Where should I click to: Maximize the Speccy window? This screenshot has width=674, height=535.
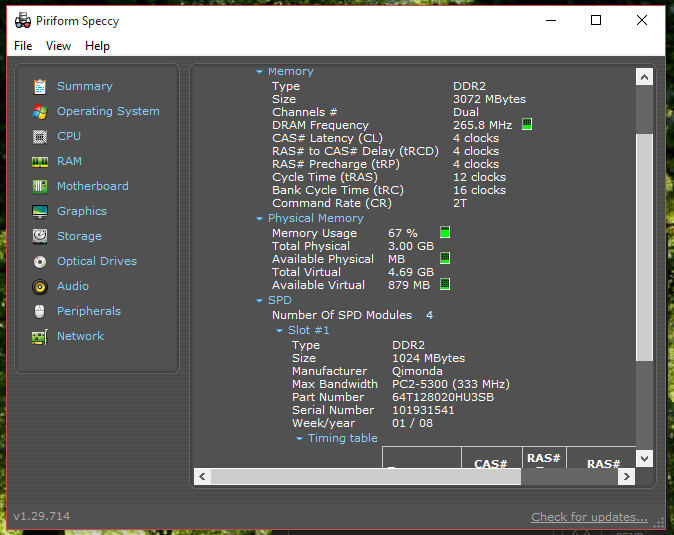(x=596, y=20)
